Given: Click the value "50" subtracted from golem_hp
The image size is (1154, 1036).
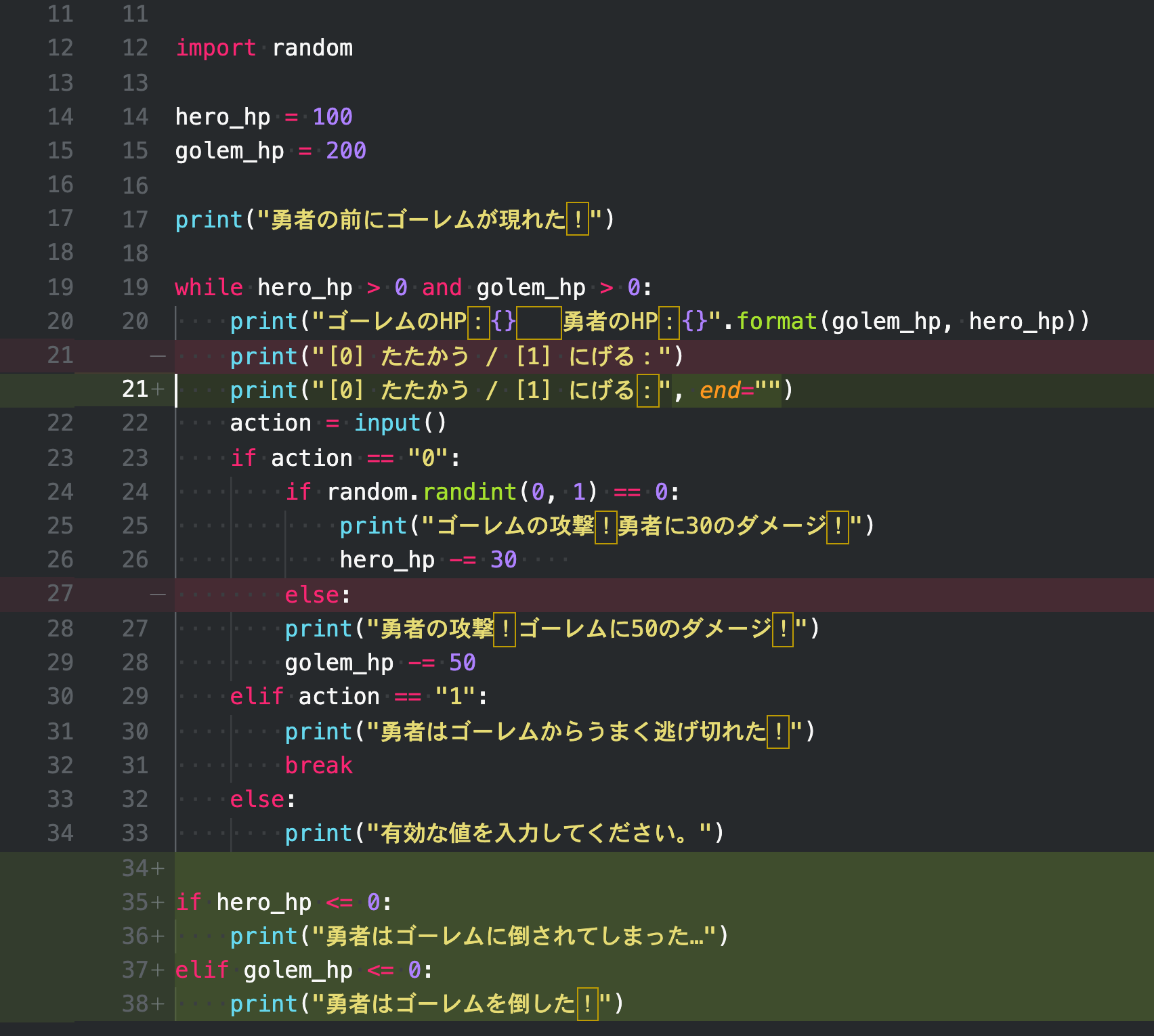Looking at the screenshot, I should tap(462, 662).
